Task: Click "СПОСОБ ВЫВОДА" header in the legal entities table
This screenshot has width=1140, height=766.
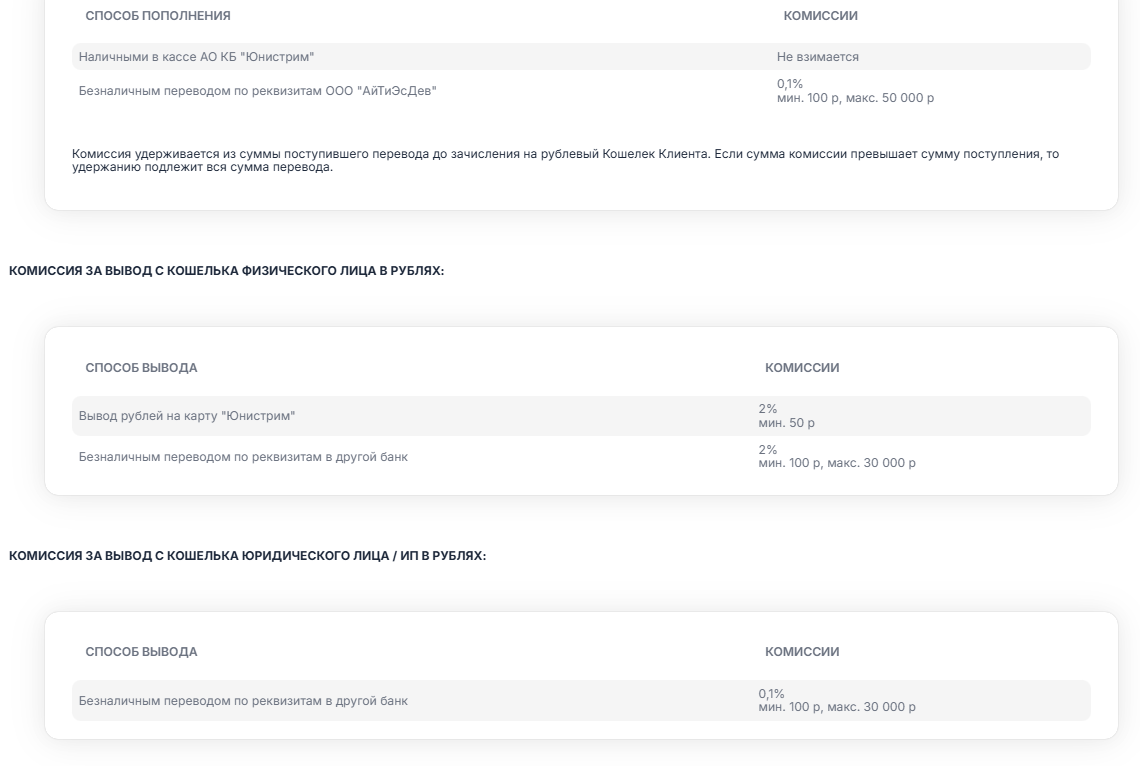Action: (141, 652)
